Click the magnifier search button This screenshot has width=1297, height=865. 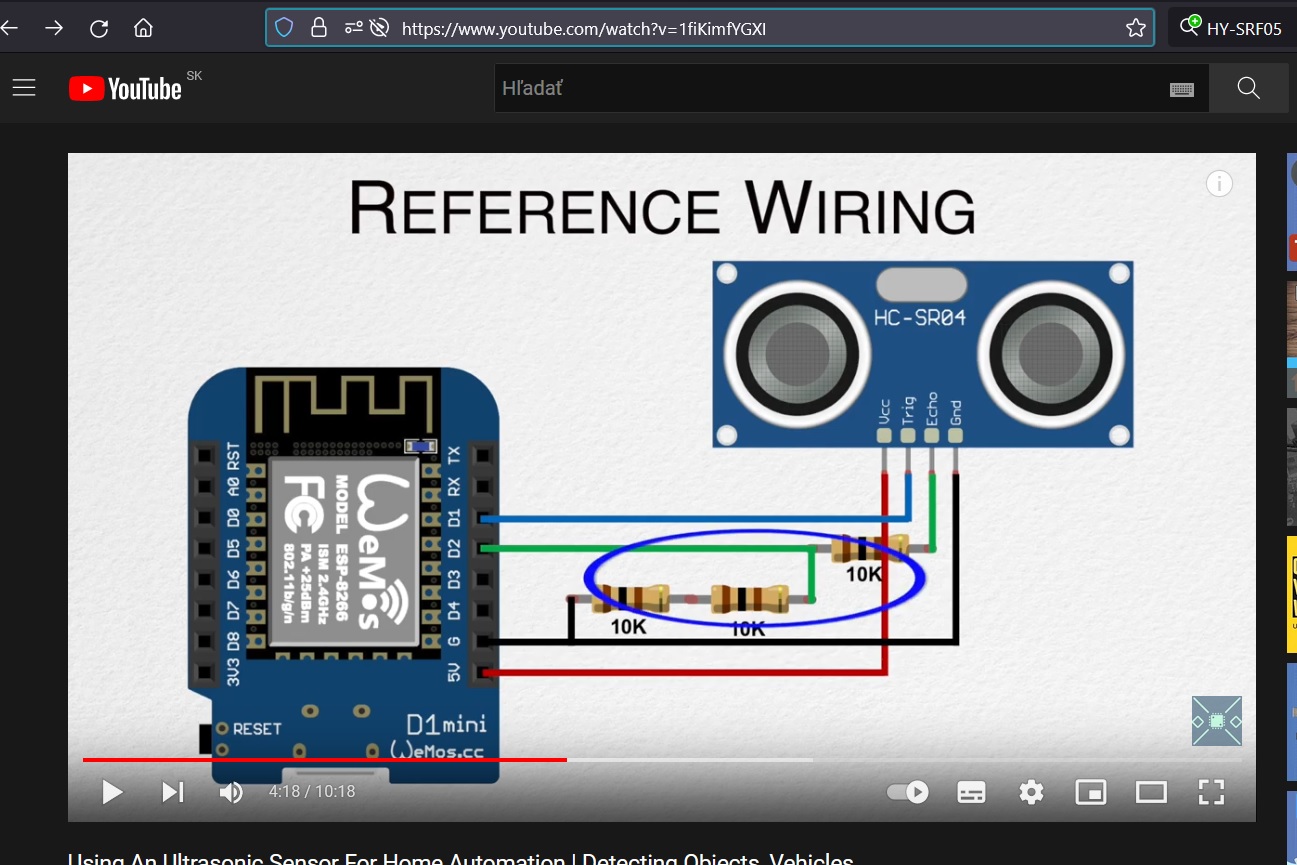1248,88
